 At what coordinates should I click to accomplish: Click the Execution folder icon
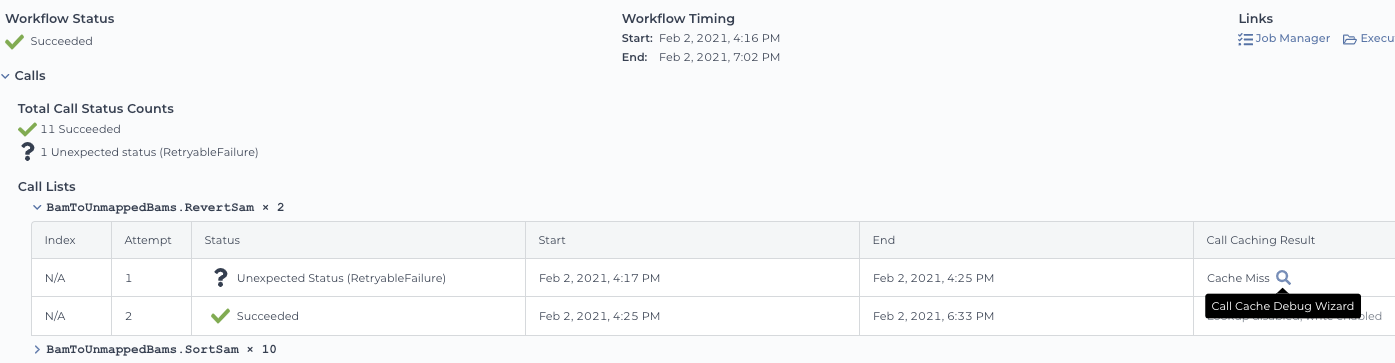[x=1350, y=39]
